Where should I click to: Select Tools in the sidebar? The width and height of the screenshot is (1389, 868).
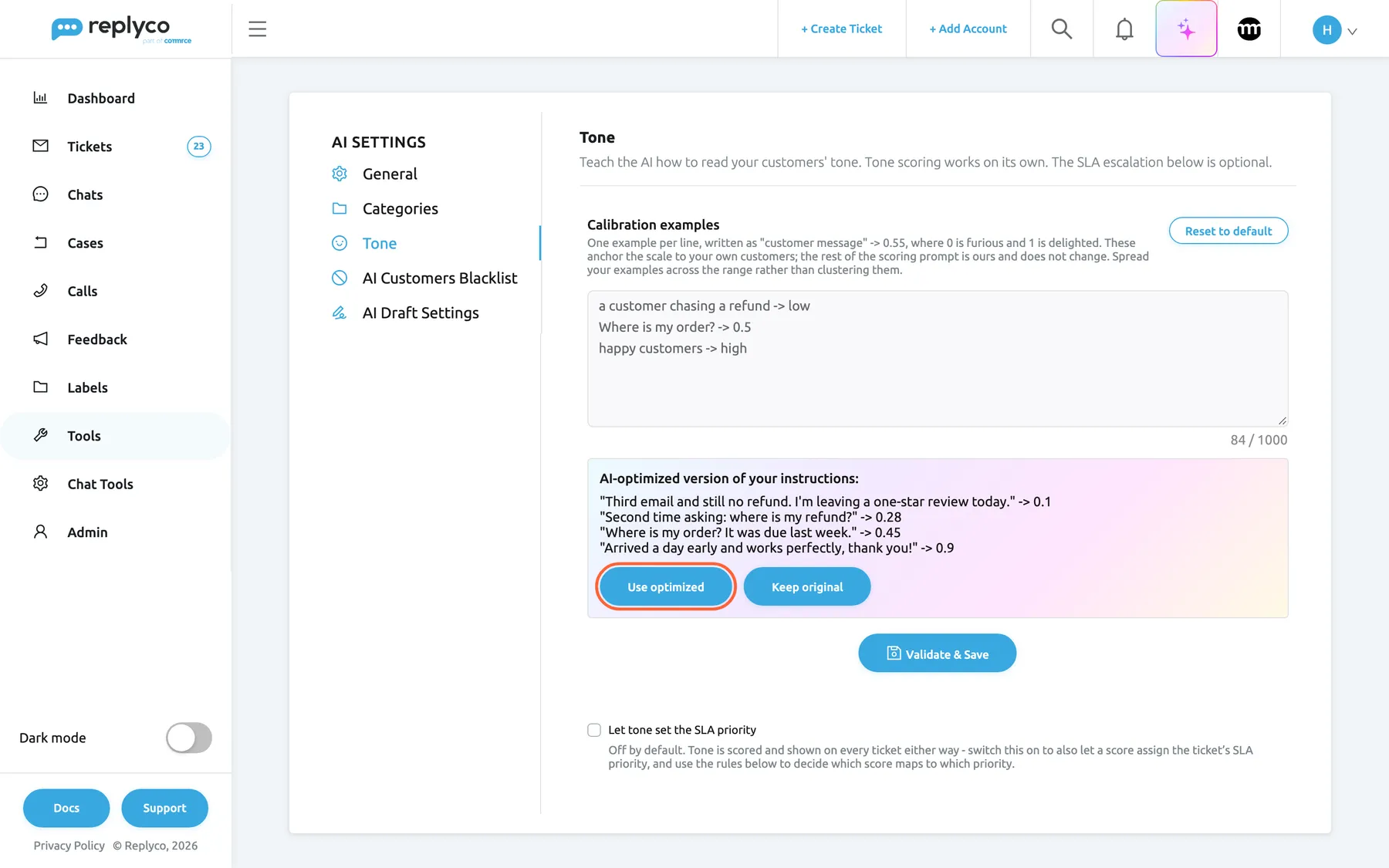tap(116, 436)
